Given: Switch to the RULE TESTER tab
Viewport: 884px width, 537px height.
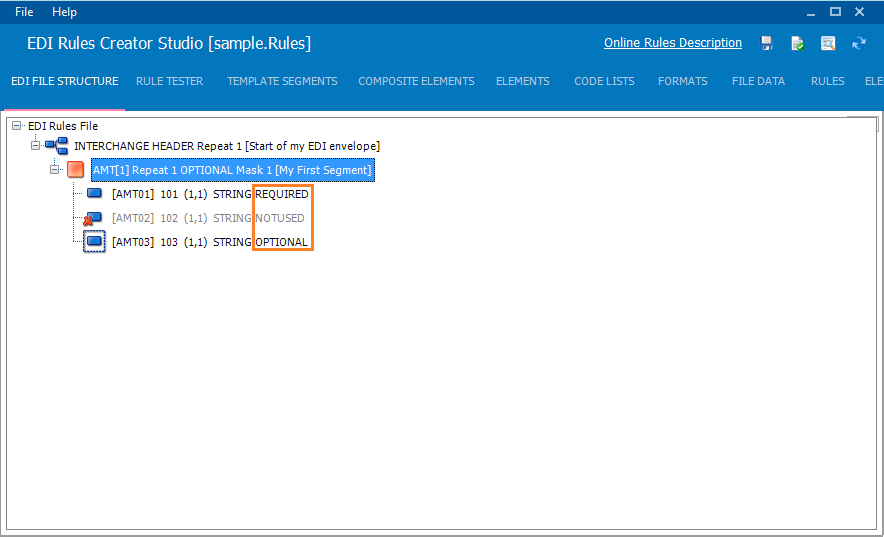Looking at the screenshot, I should coord(170,81).
